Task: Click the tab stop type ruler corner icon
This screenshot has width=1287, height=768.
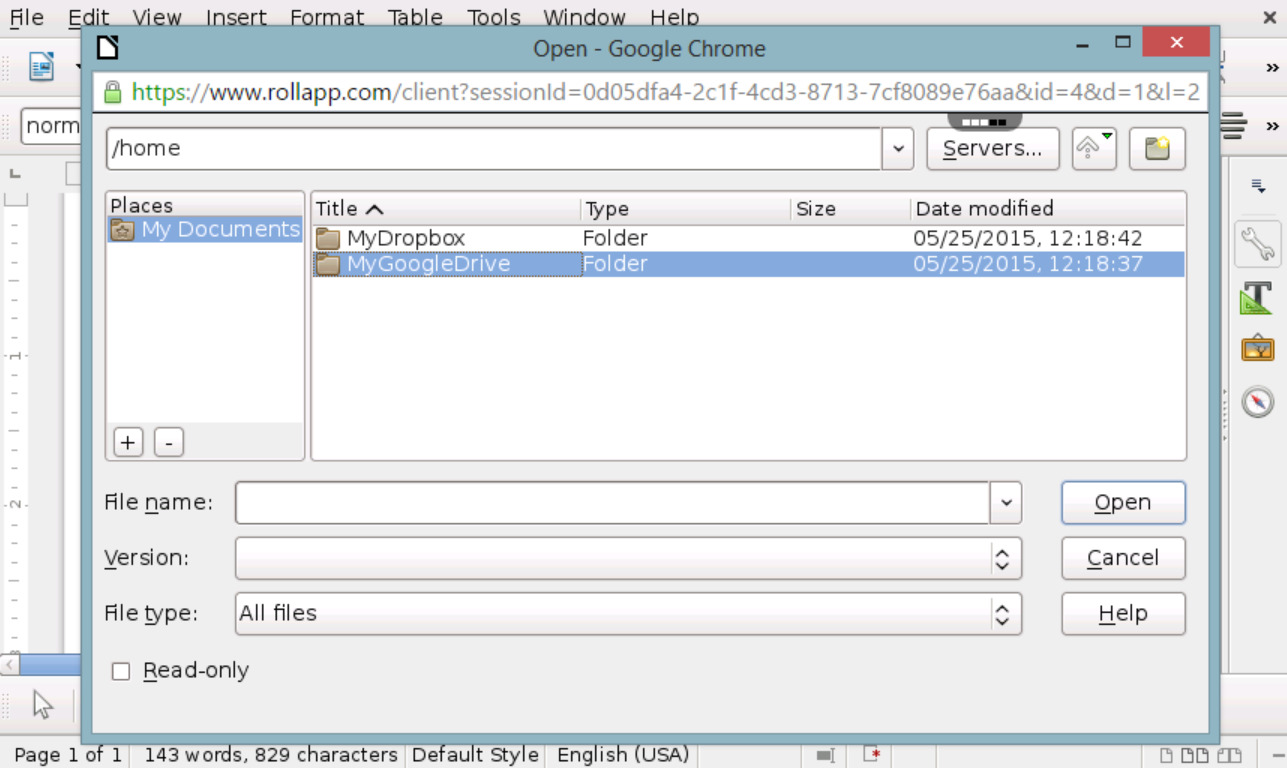Action: tap(15, 174)
